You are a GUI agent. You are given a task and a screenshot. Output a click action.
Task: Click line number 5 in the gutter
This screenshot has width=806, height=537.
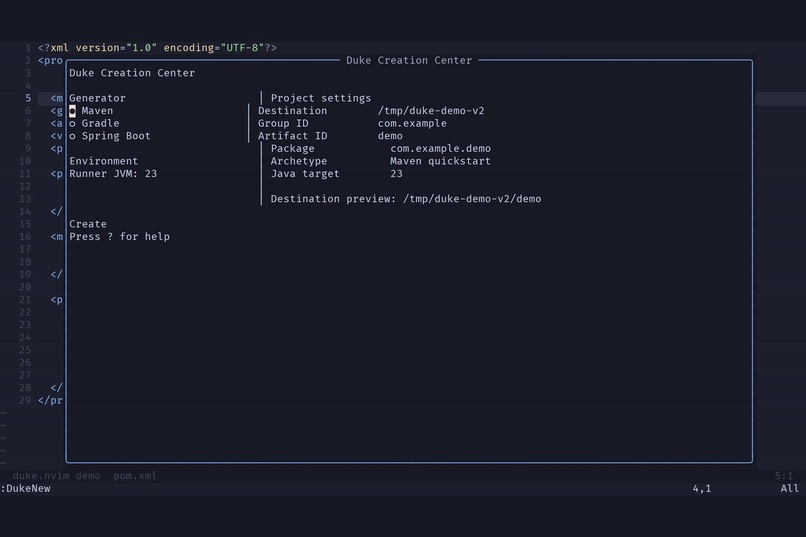point(28,98)
